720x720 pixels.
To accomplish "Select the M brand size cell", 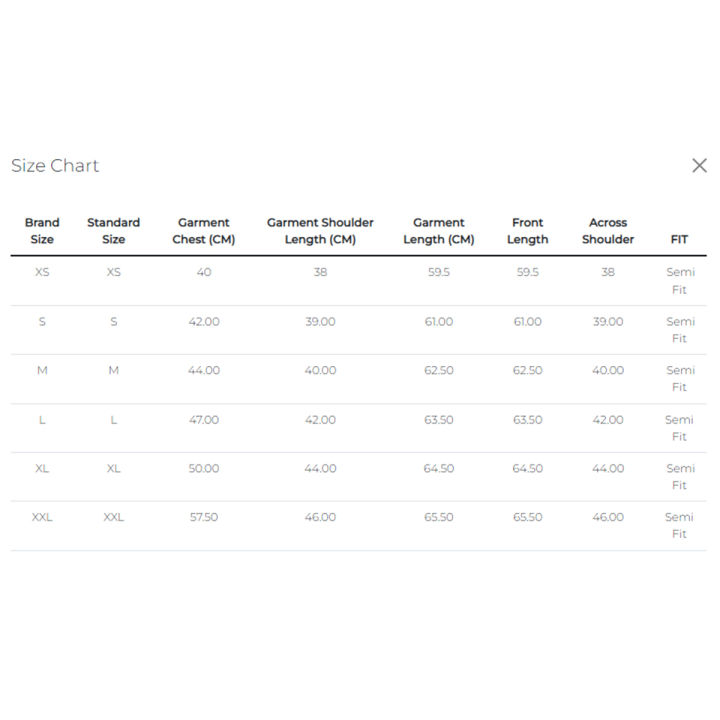I will 42,370.
